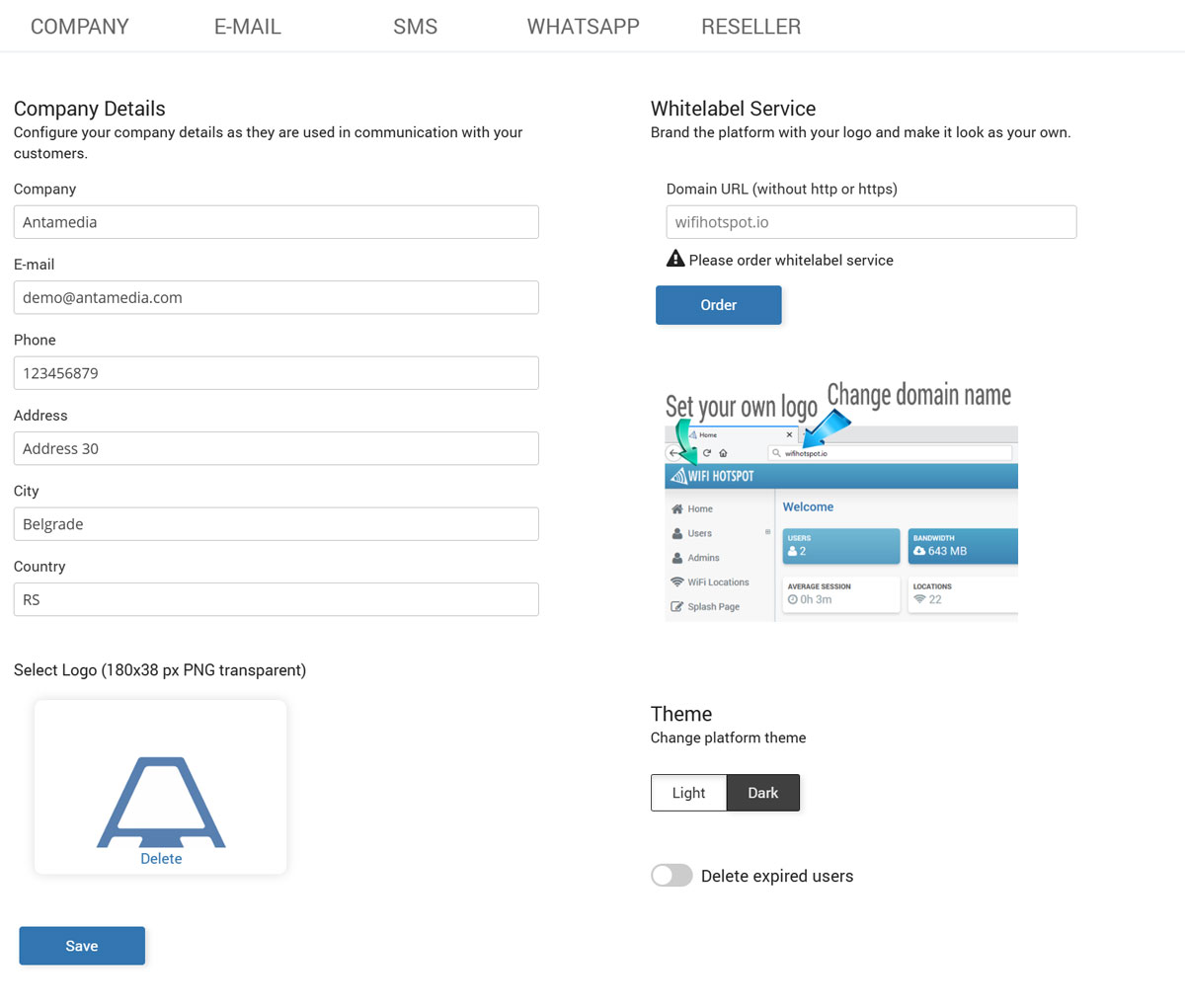Click the City field containing Belgrade

(x=276, y=524)
